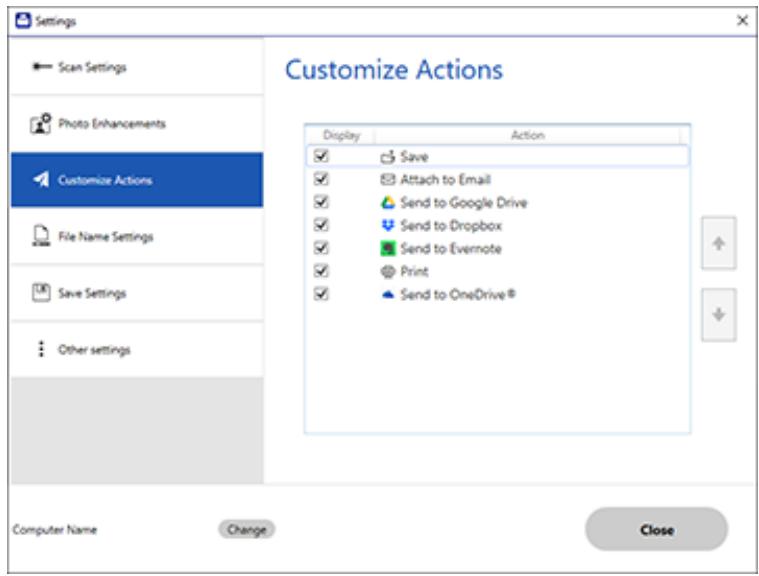
Task: Click the Save Settings floppy disk icon
Action: tap(41, 293)
